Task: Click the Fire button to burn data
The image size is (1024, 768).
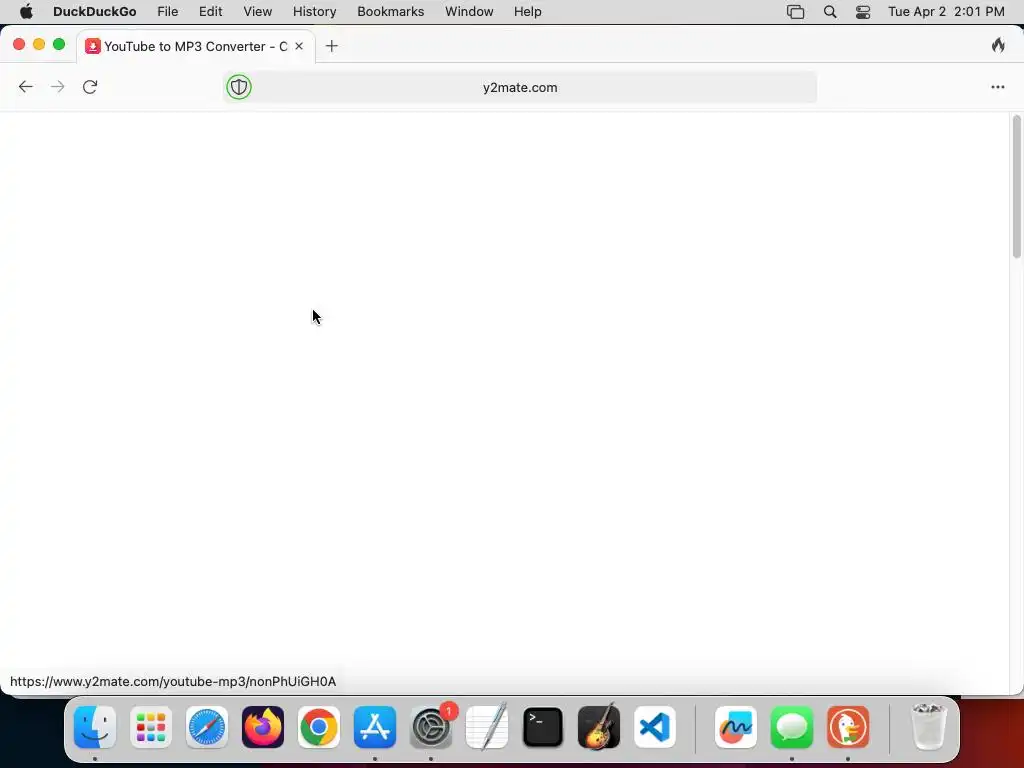Action: coord(998,45)
